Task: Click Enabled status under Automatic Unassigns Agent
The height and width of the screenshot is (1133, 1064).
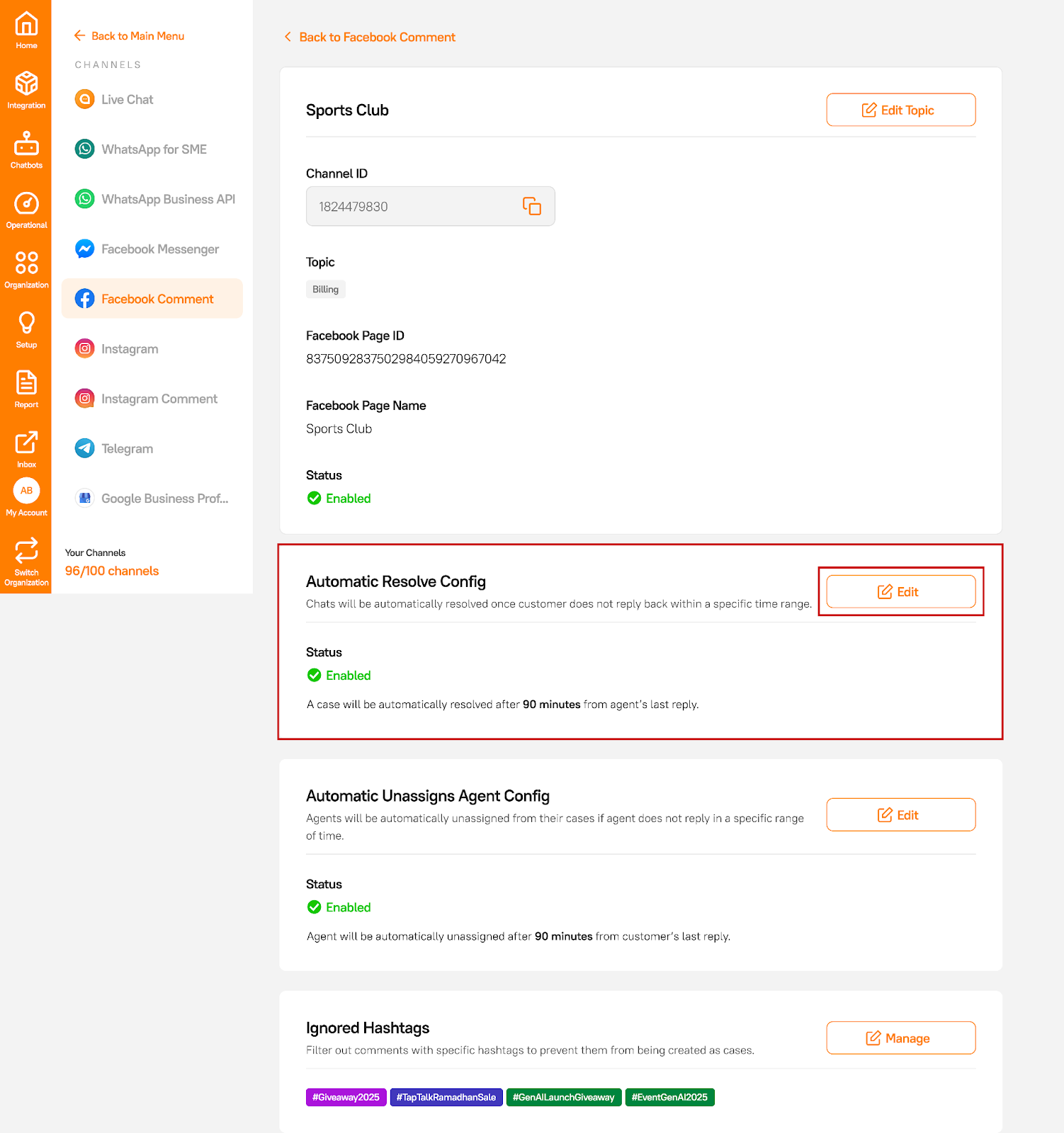Action: [339, 907]
